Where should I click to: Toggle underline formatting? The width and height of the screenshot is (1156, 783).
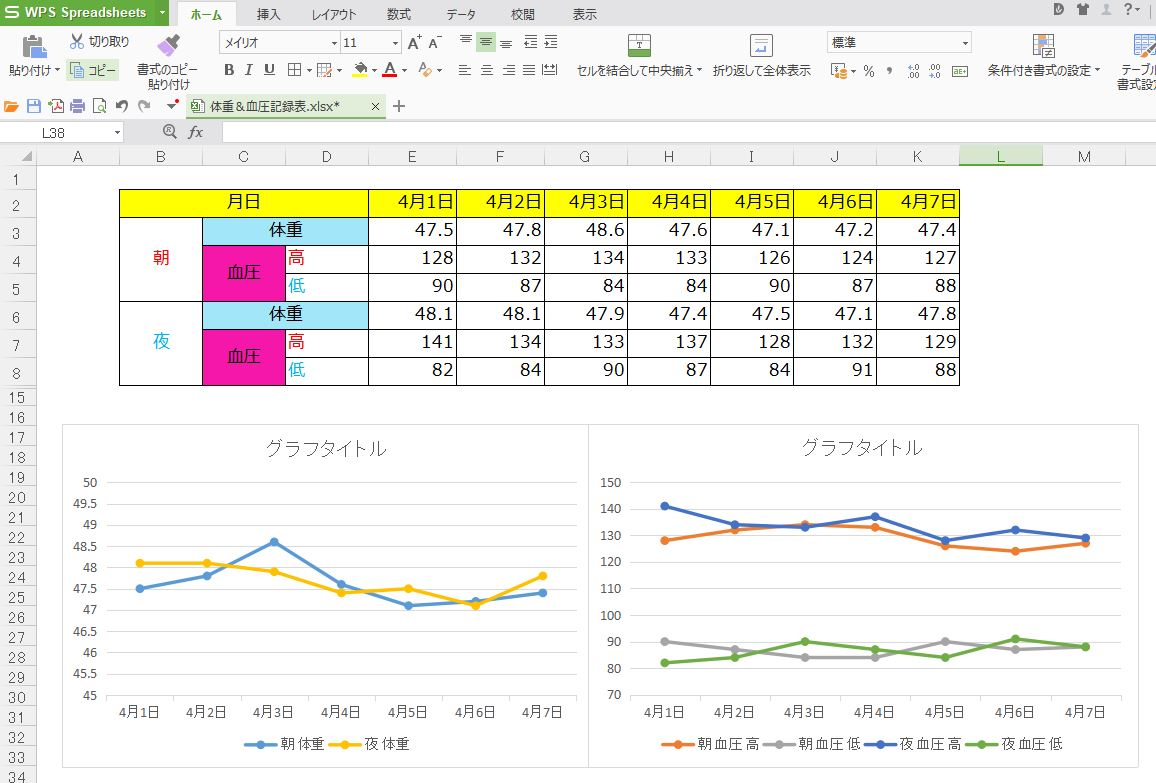(x=269, y=70)
